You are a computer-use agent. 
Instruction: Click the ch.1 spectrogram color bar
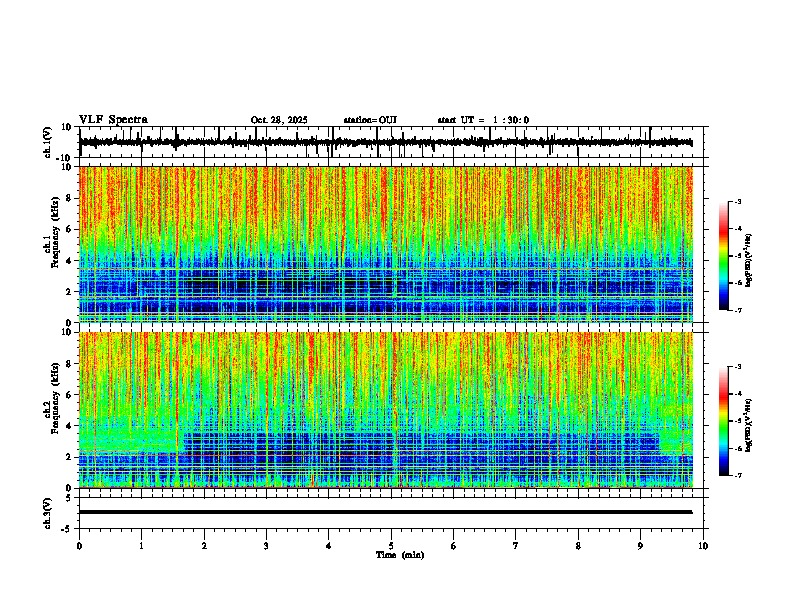(724, 256)
